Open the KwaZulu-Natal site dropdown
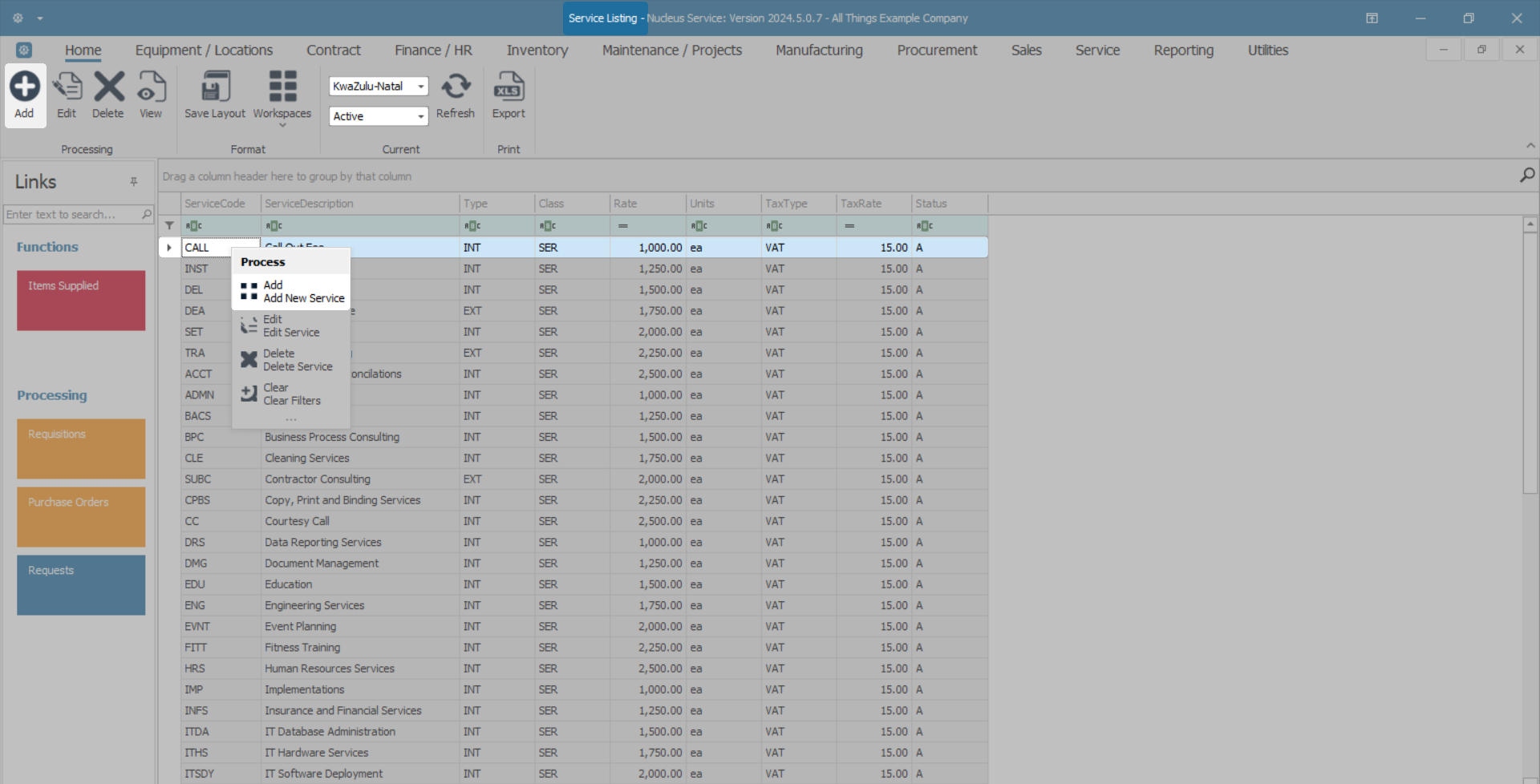The width and height of the screenshot is (1540, 784). coord(421,86)
